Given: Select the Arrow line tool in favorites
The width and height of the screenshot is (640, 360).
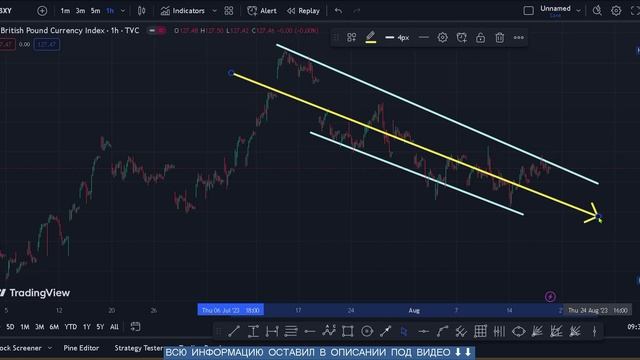Looking at the screenshot, I should point(385,331).
